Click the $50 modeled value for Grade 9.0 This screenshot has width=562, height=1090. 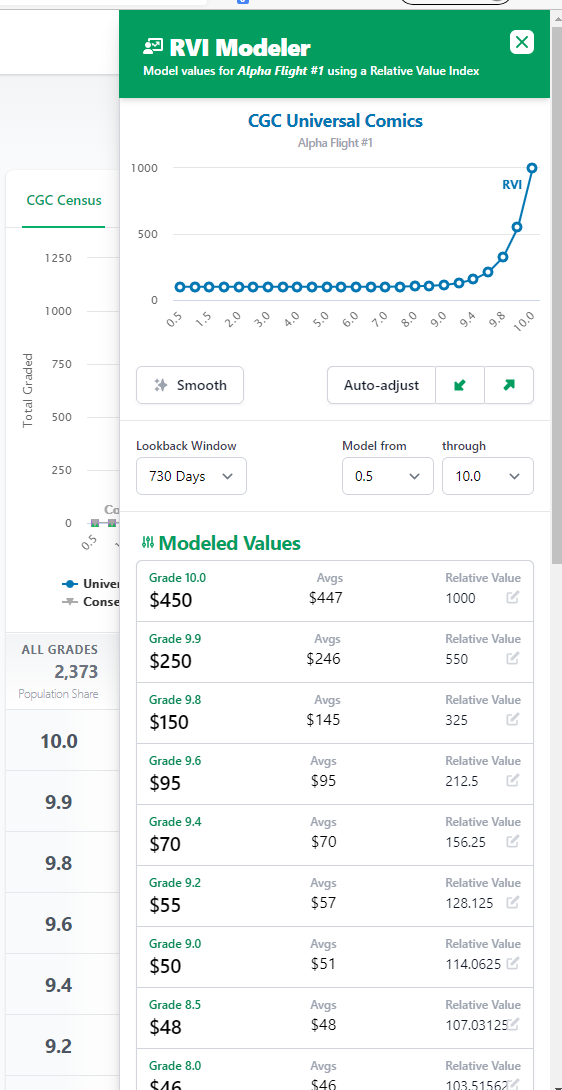click(x=165, y=966)
